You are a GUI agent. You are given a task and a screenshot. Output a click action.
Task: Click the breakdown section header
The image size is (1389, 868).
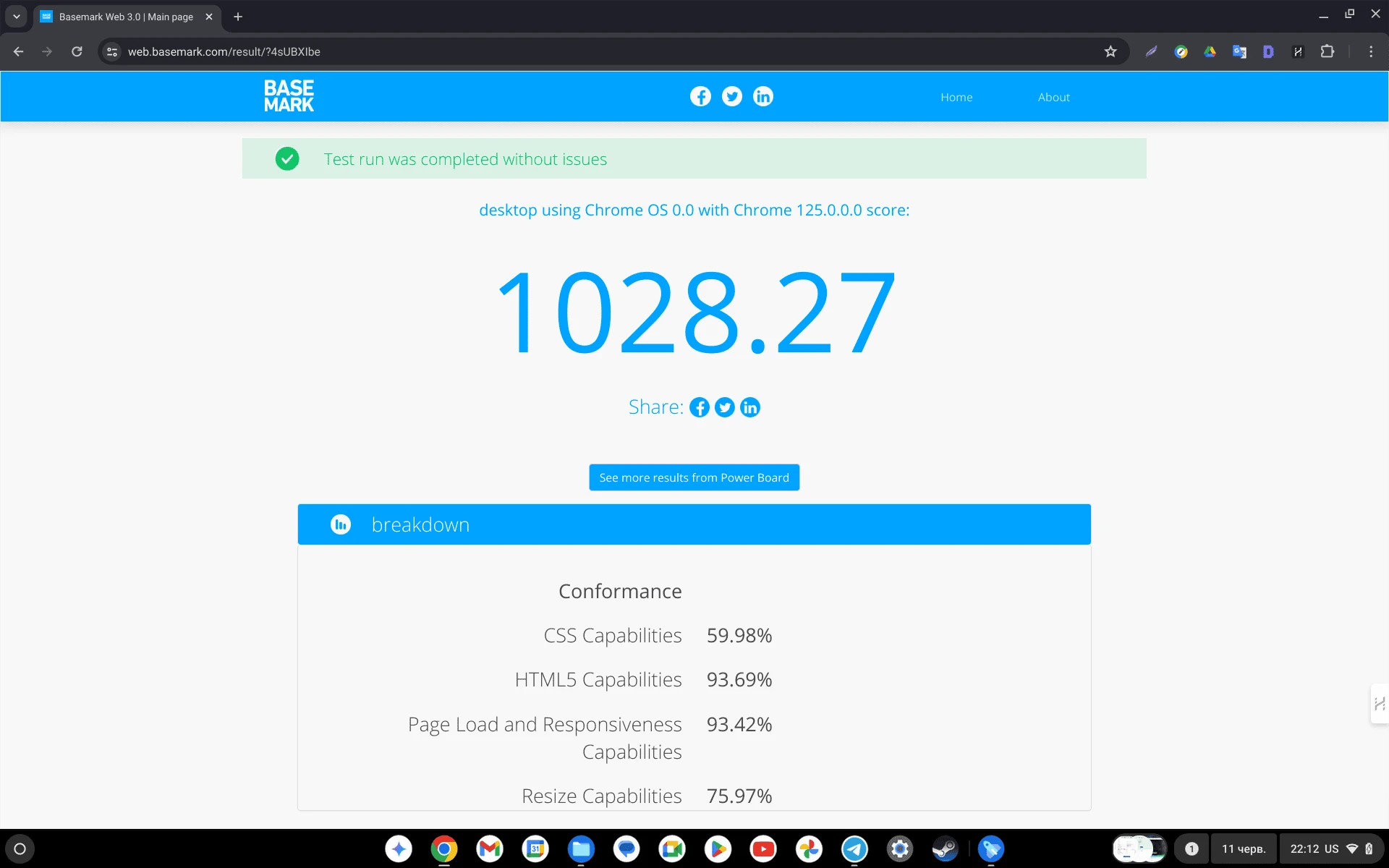(x=694, y=524)
